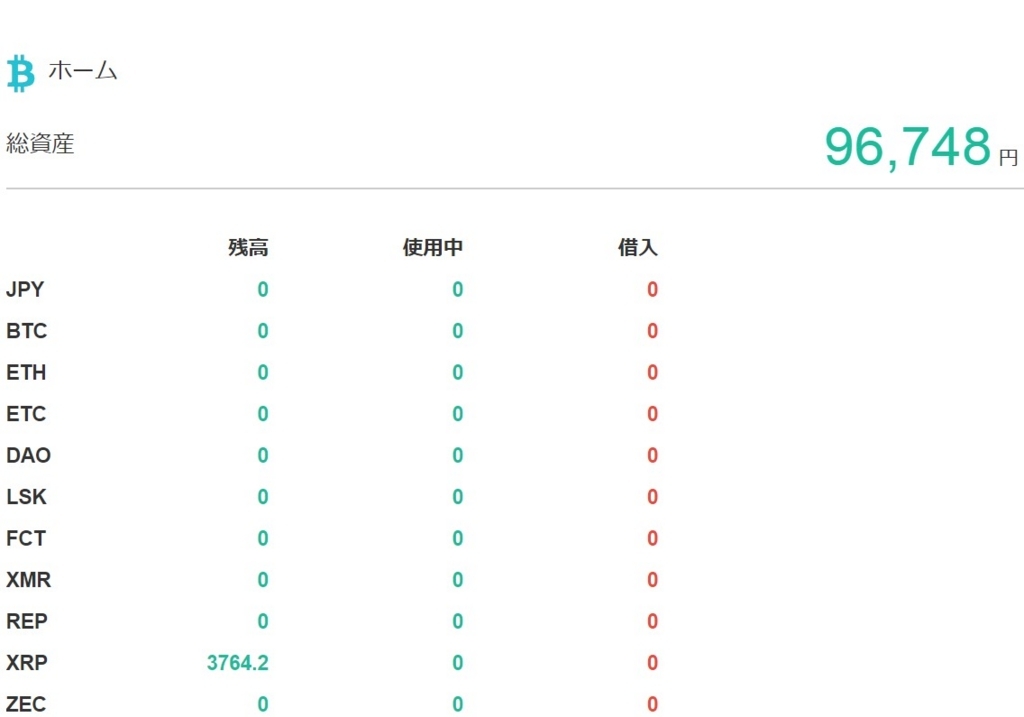
Task: Select the ETH row label
Action: click(x=26, y=372)
